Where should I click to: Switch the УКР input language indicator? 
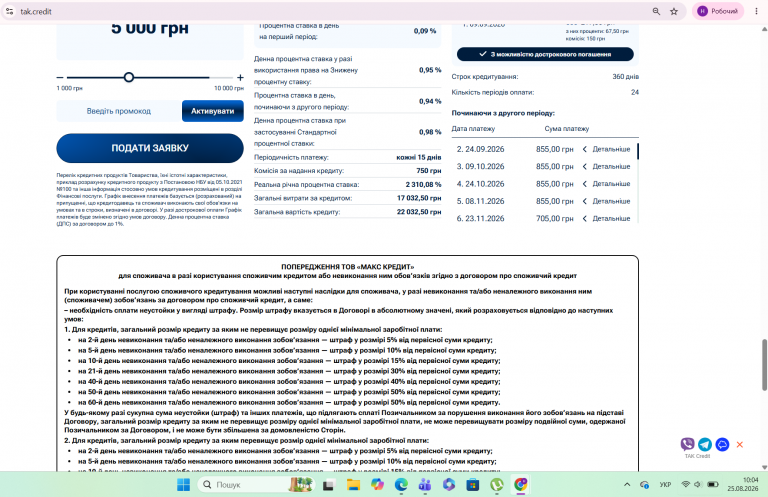(665, 485)
